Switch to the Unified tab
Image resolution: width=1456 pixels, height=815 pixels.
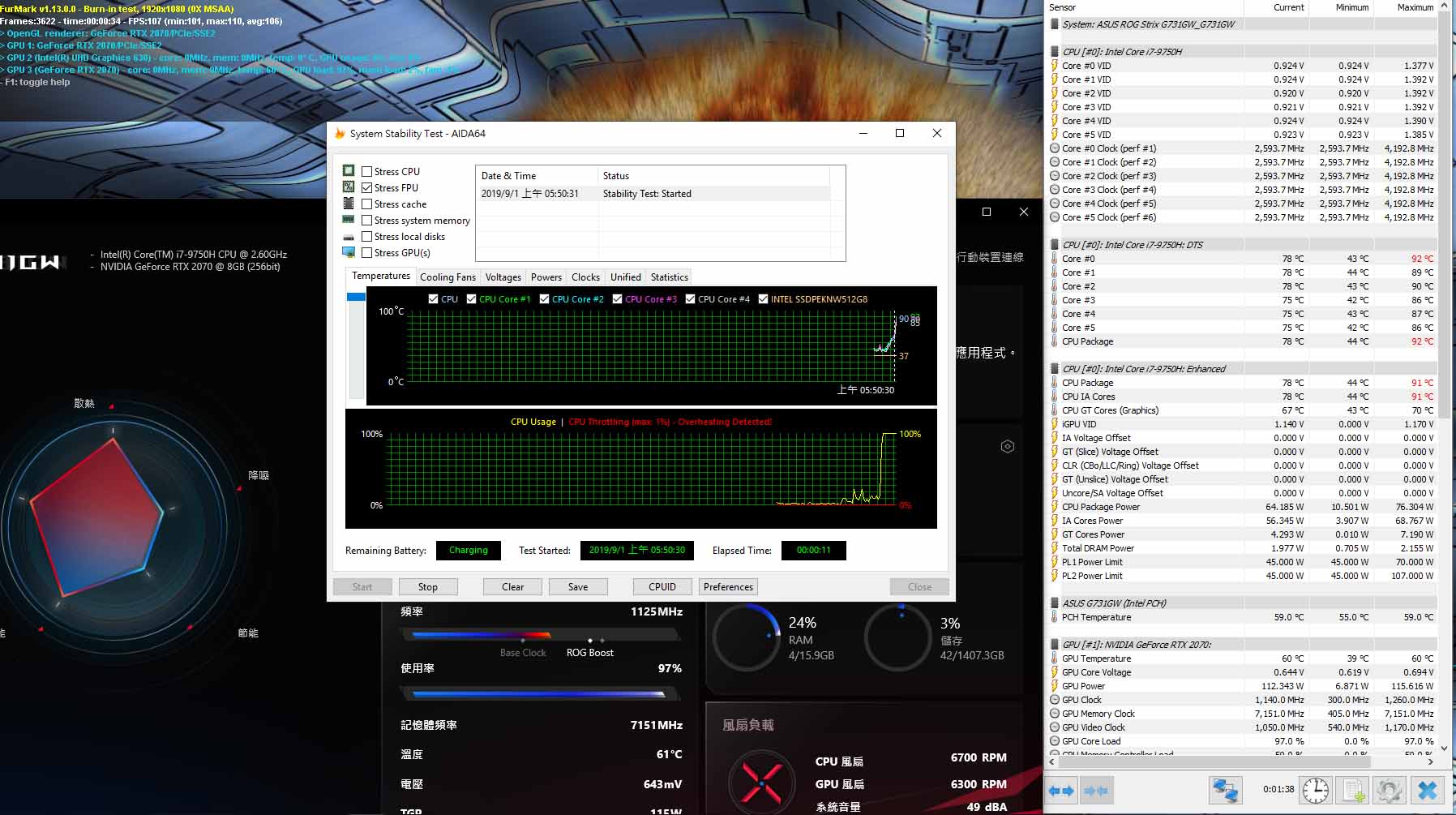pyautogui.click(x=625, y=277)
